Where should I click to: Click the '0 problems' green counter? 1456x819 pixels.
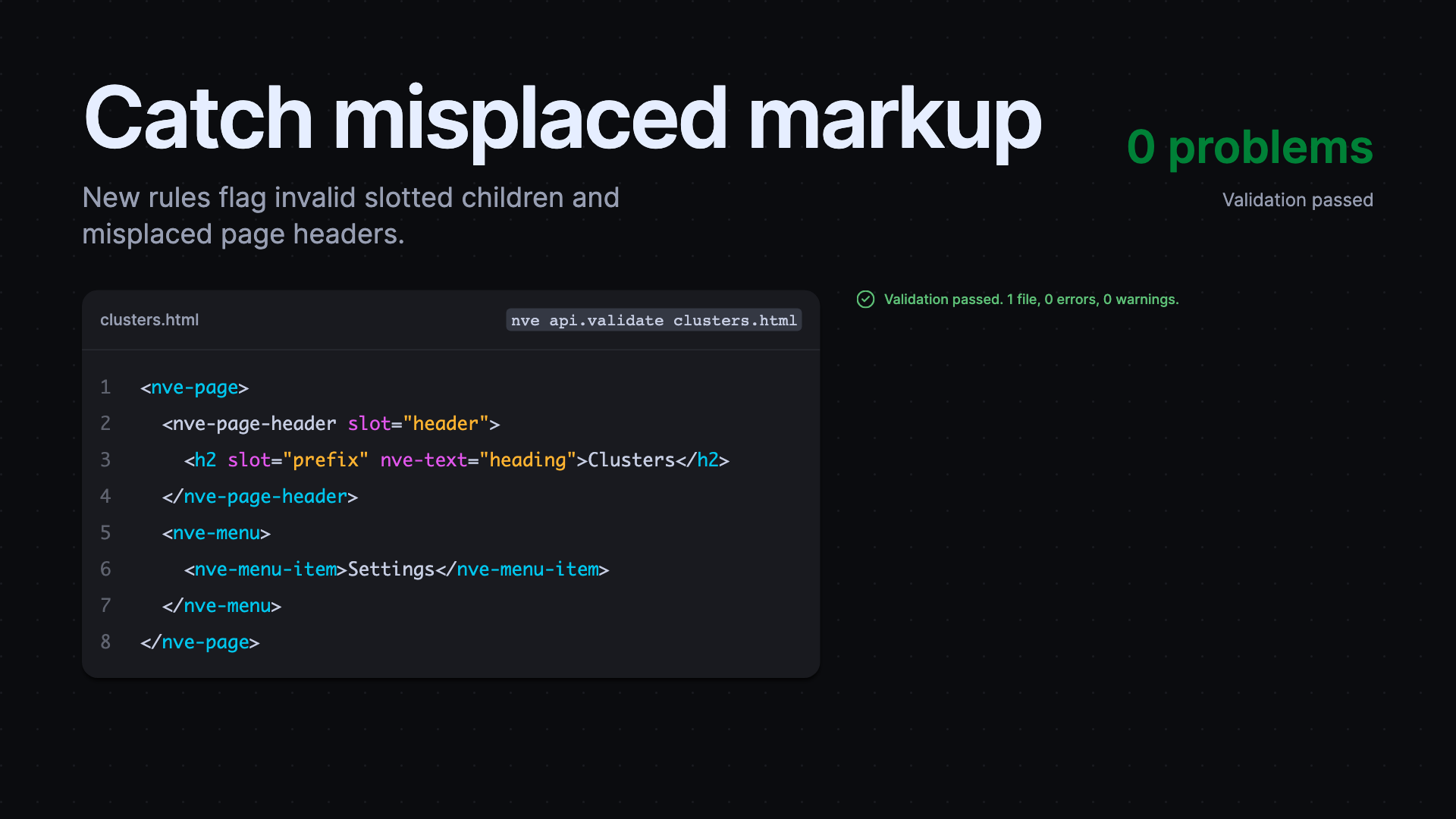point(1250,147)
